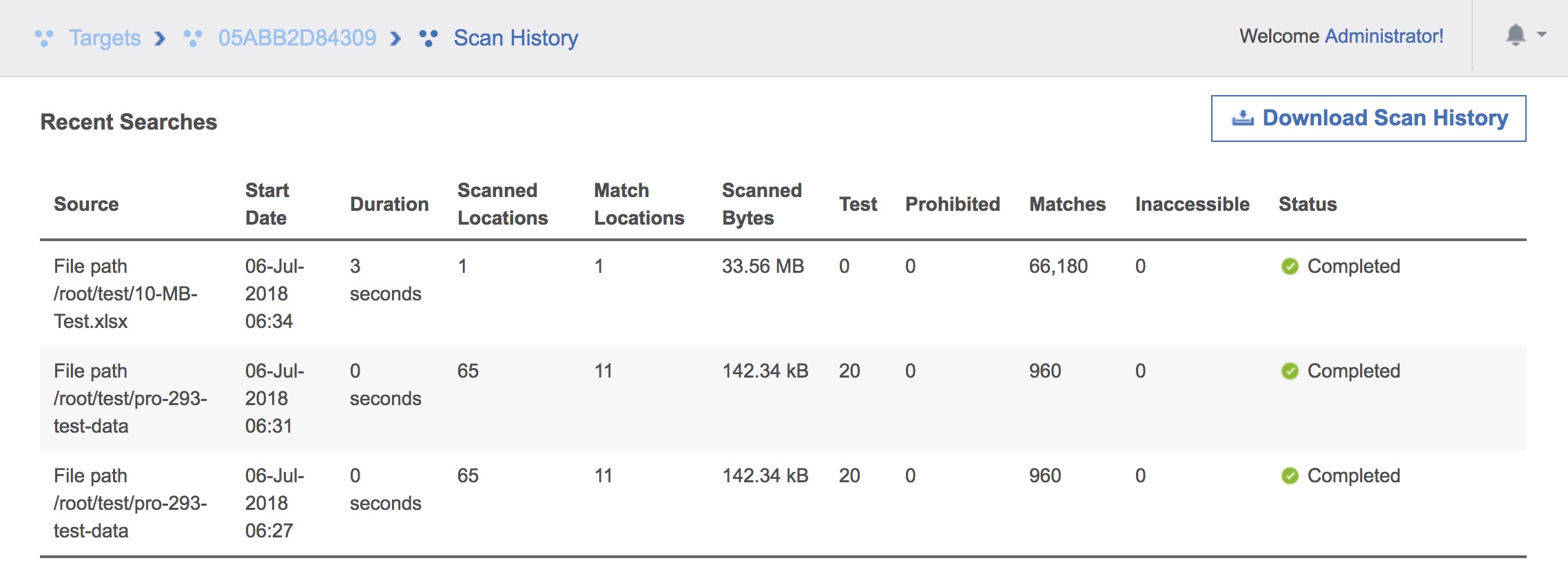
Task: Click the Start Date column header
Action: (267, 204)
